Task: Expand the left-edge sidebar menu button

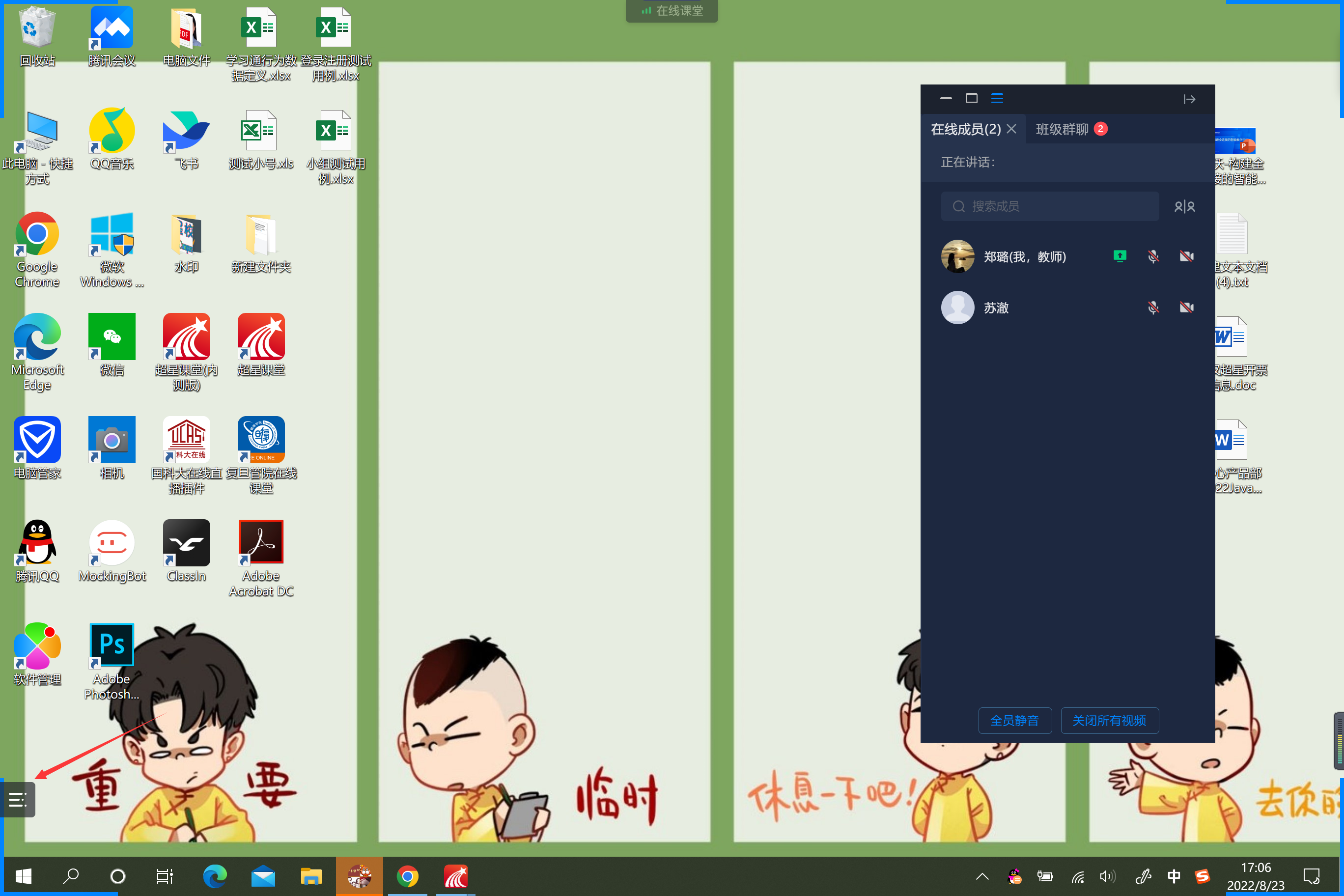Action: [18, 799]
